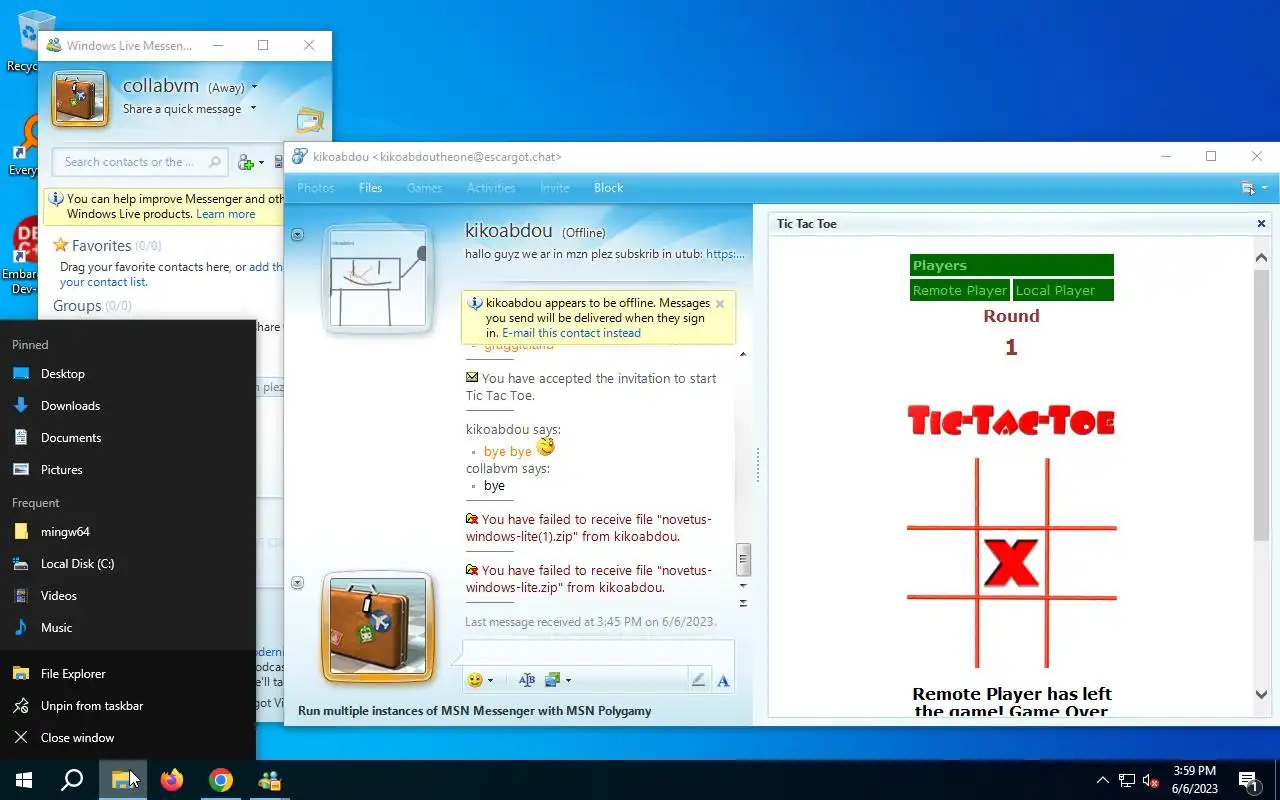Open the Share a quick message dropdown

[253, 109]
